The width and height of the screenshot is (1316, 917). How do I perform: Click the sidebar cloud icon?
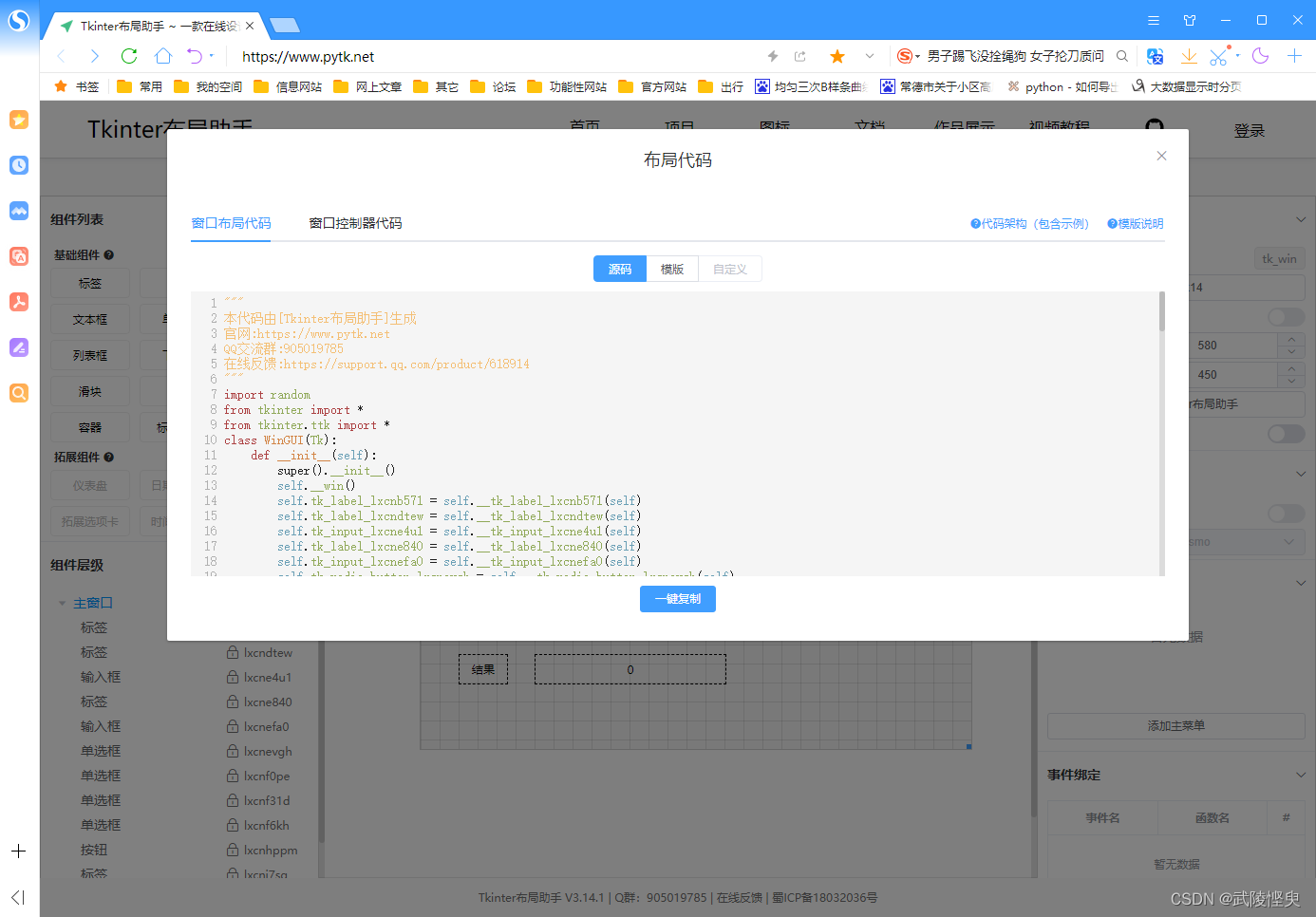19,211
